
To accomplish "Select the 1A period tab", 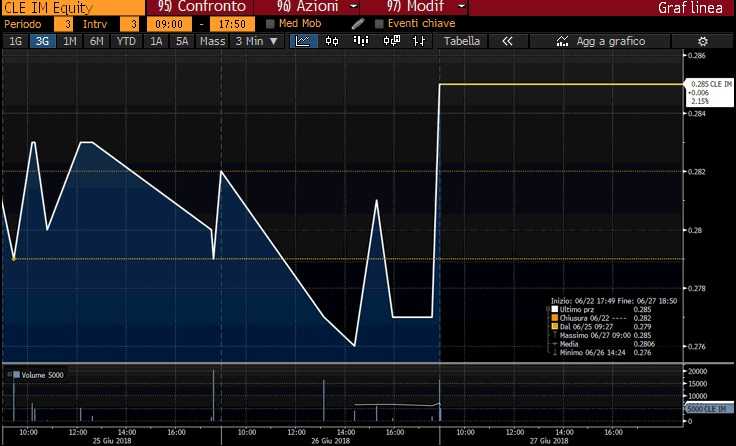I will click(156, 41).
